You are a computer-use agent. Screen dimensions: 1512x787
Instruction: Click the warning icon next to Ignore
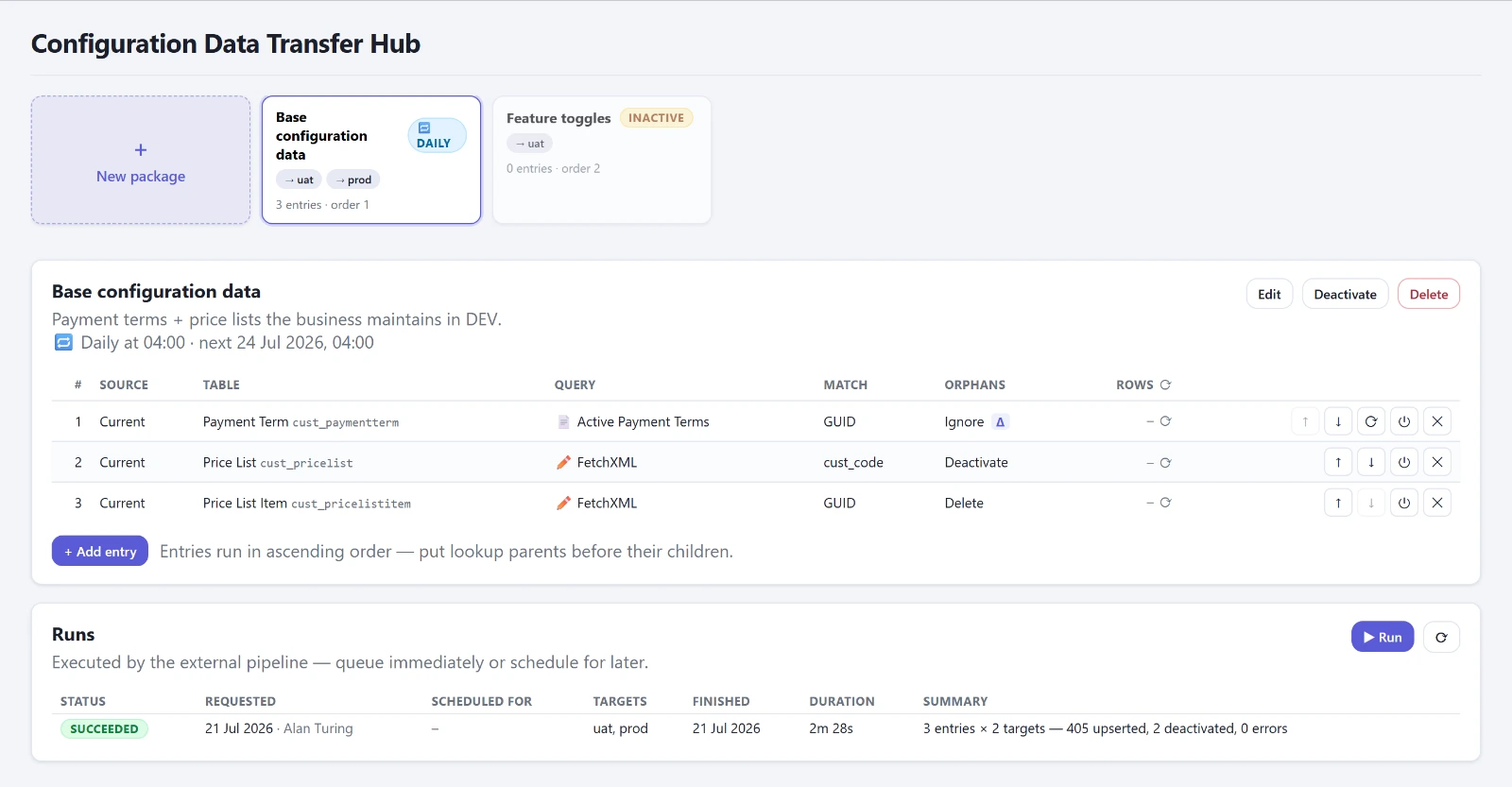point(1001,422)
